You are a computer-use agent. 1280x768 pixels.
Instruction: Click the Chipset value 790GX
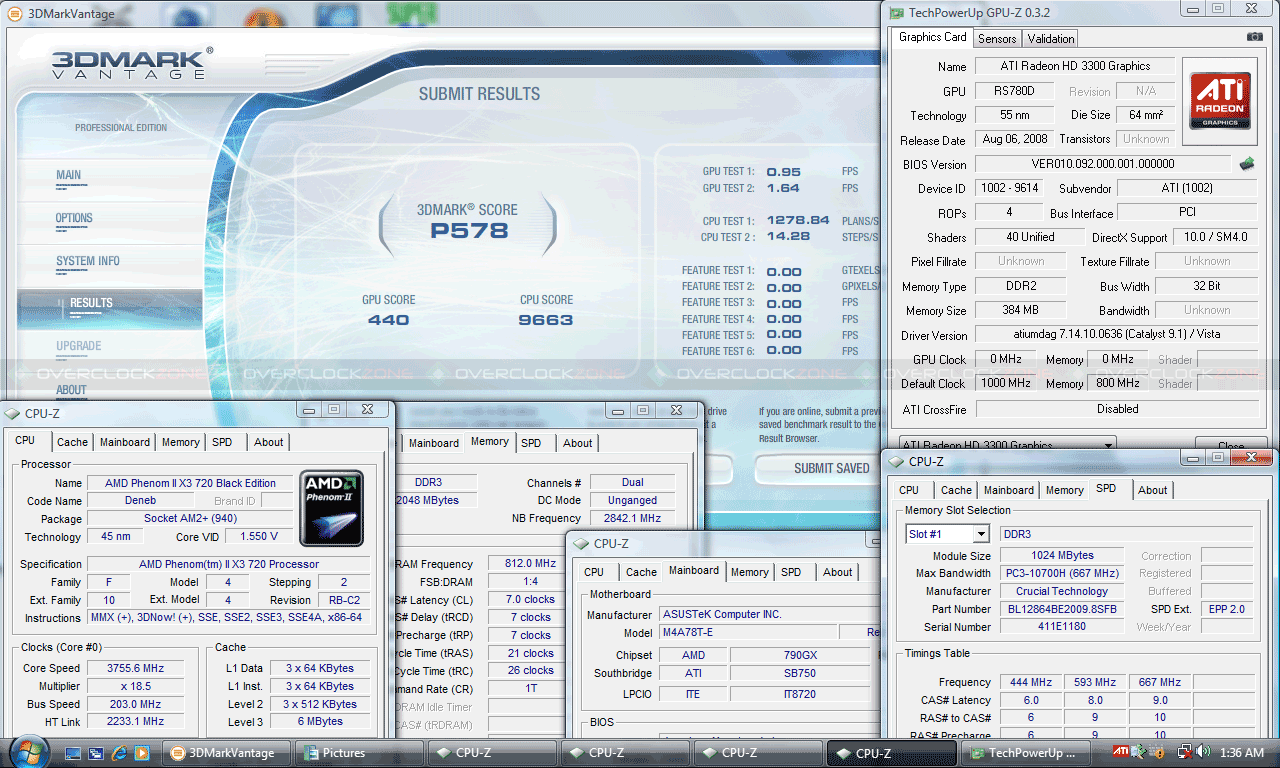(801, 655)
